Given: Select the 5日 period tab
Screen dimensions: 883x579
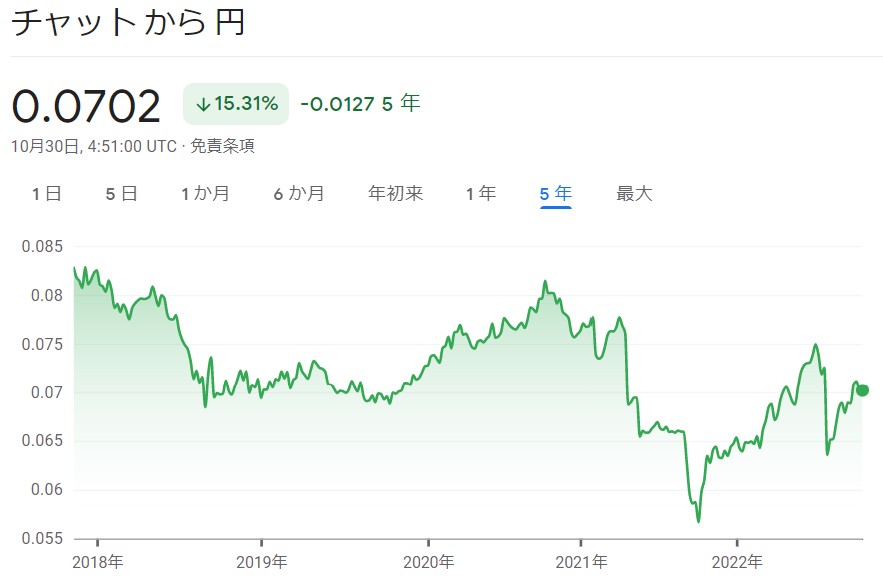Looking at the screenshot, I should click(x=118, y=193).
